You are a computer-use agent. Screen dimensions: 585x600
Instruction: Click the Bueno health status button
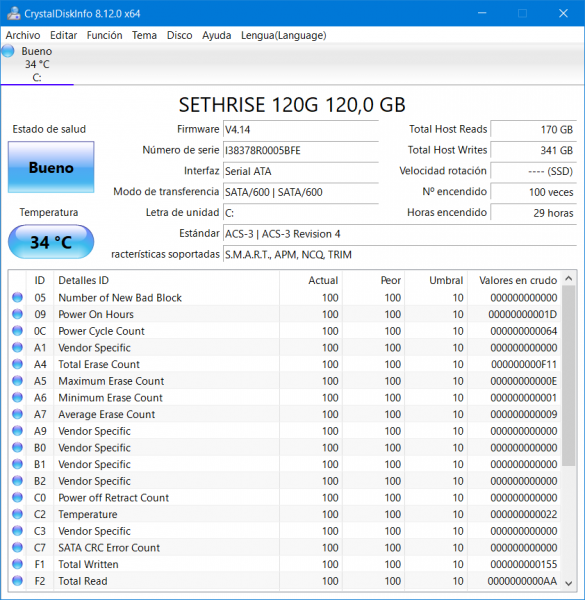pos(51,167)
